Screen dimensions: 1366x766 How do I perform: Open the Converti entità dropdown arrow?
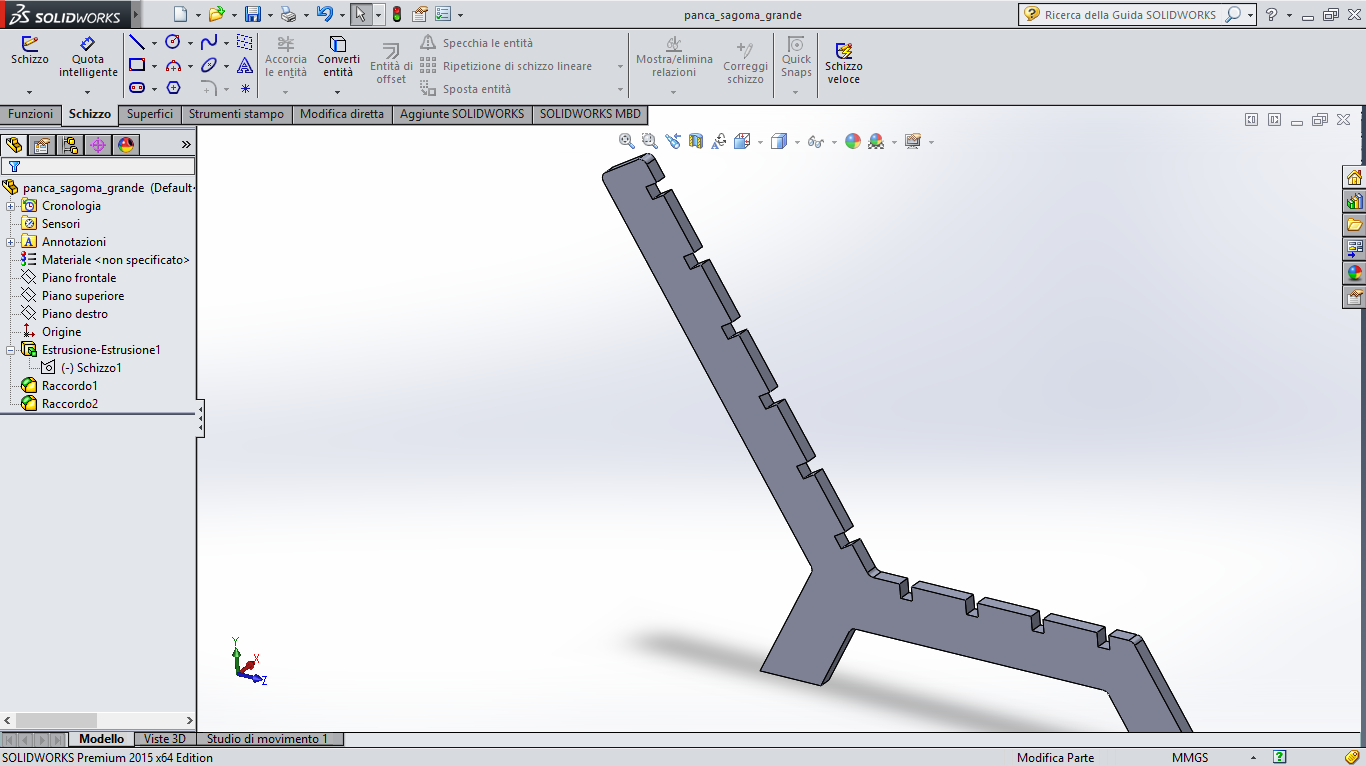pyautogui.click(x=338, y=92)
